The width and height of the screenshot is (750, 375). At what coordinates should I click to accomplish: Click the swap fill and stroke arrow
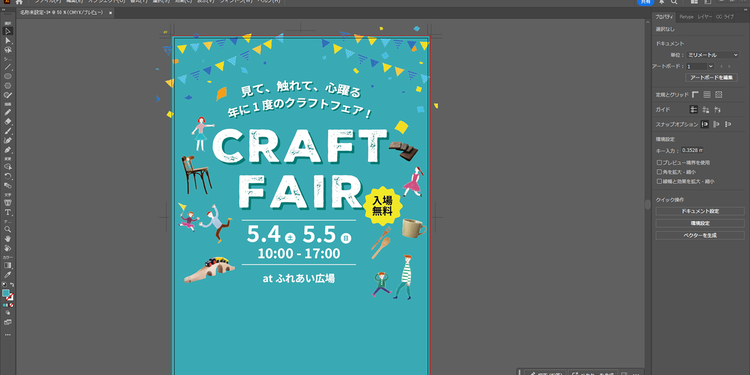point(11,285)
